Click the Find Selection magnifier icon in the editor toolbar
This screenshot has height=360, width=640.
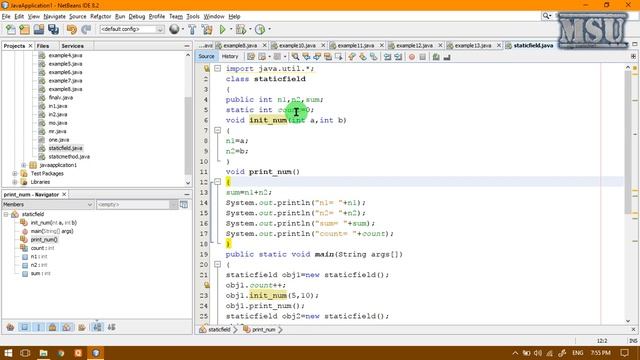295,57
